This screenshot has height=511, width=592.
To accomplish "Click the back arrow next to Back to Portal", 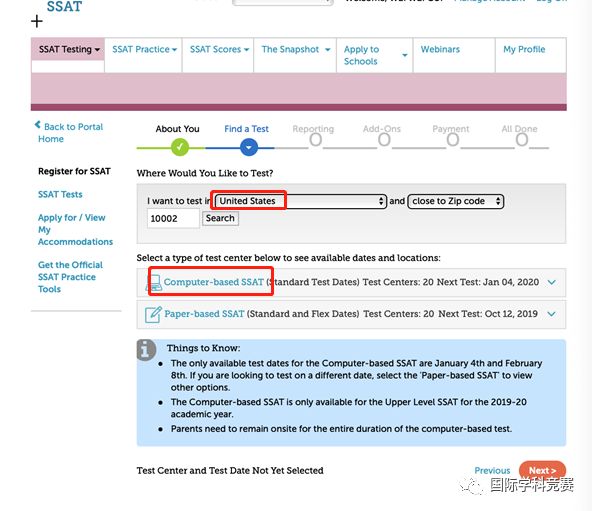I will pos(37,125).
